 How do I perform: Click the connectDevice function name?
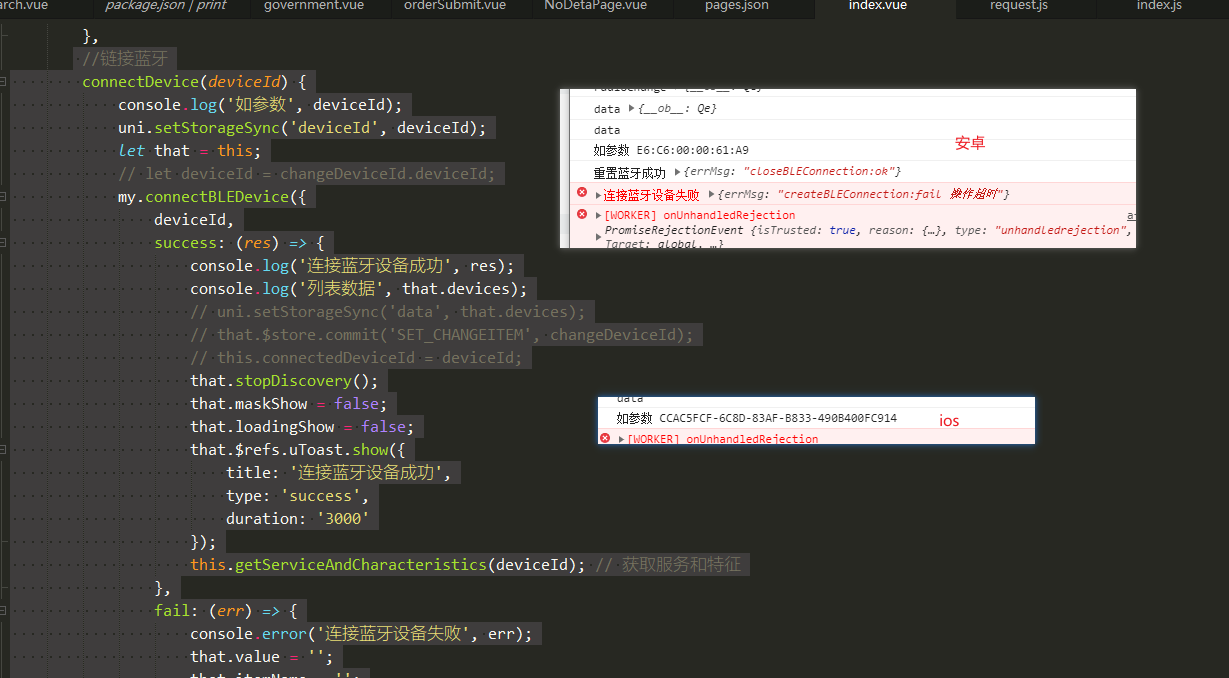point(141,82)
